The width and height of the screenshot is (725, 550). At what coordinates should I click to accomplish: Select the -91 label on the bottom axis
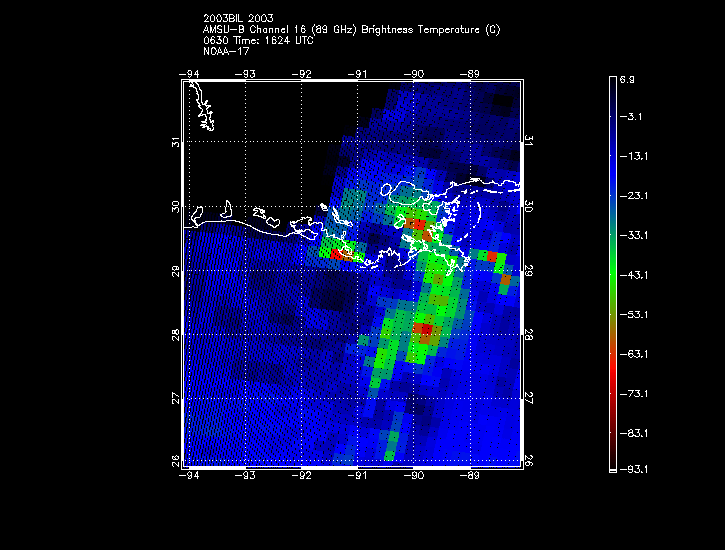point(357,476)
